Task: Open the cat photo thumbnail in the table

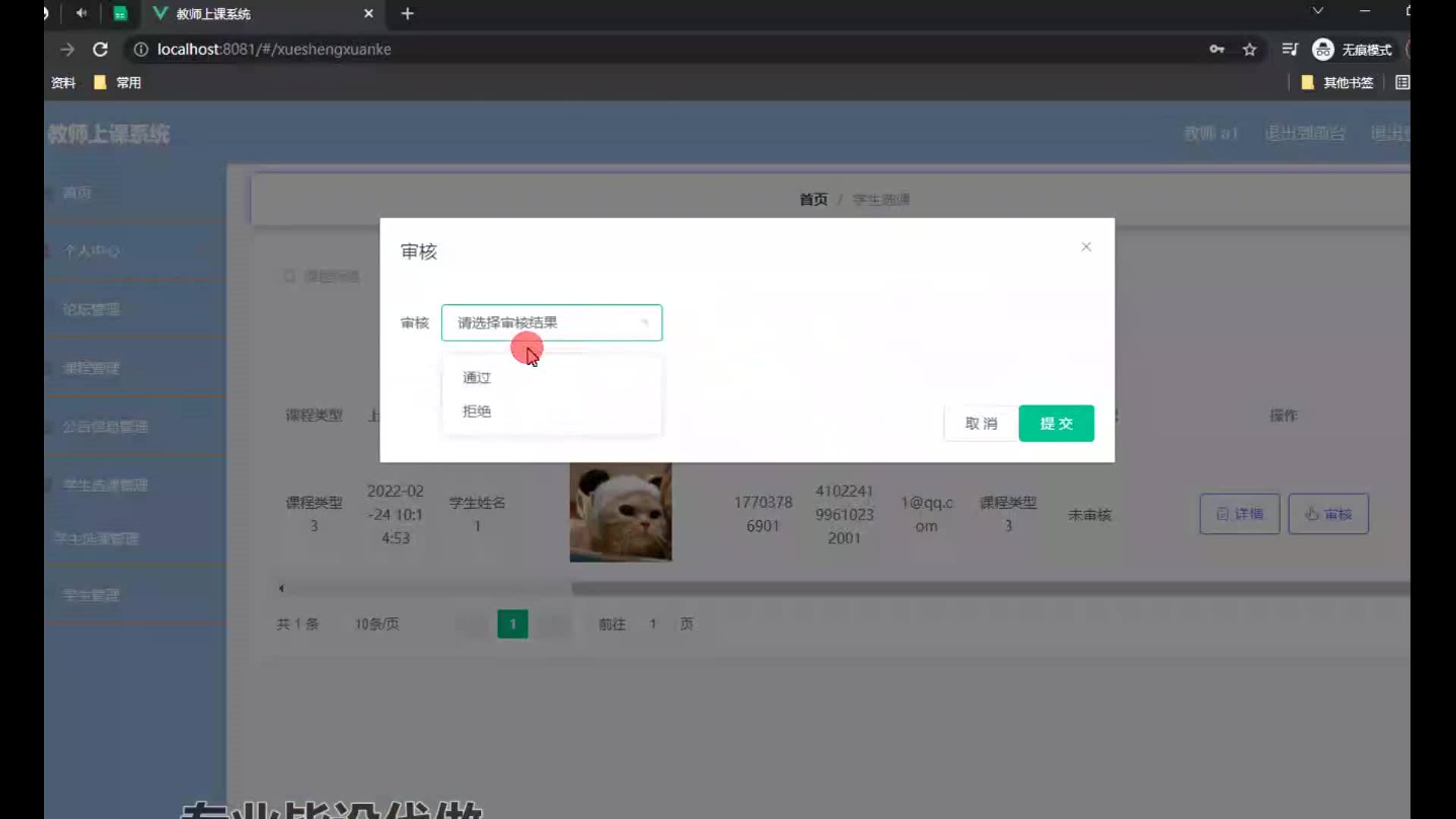Action: pyautogui.click(x=620, y=513)
